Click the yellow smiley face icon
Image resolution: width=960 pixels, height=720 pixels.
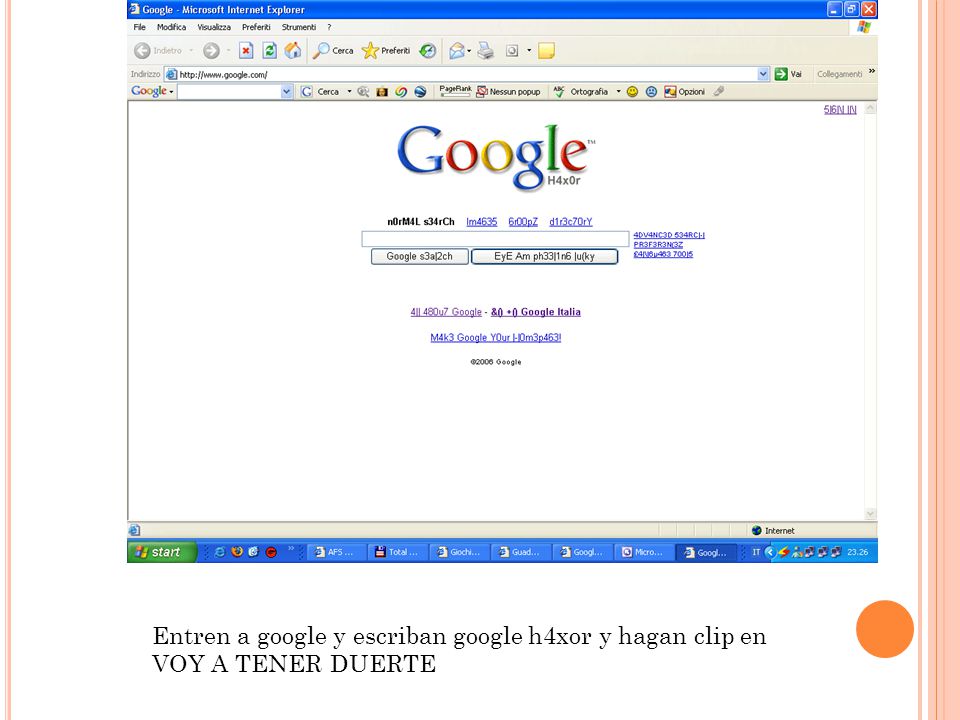(x=632, y=92)
